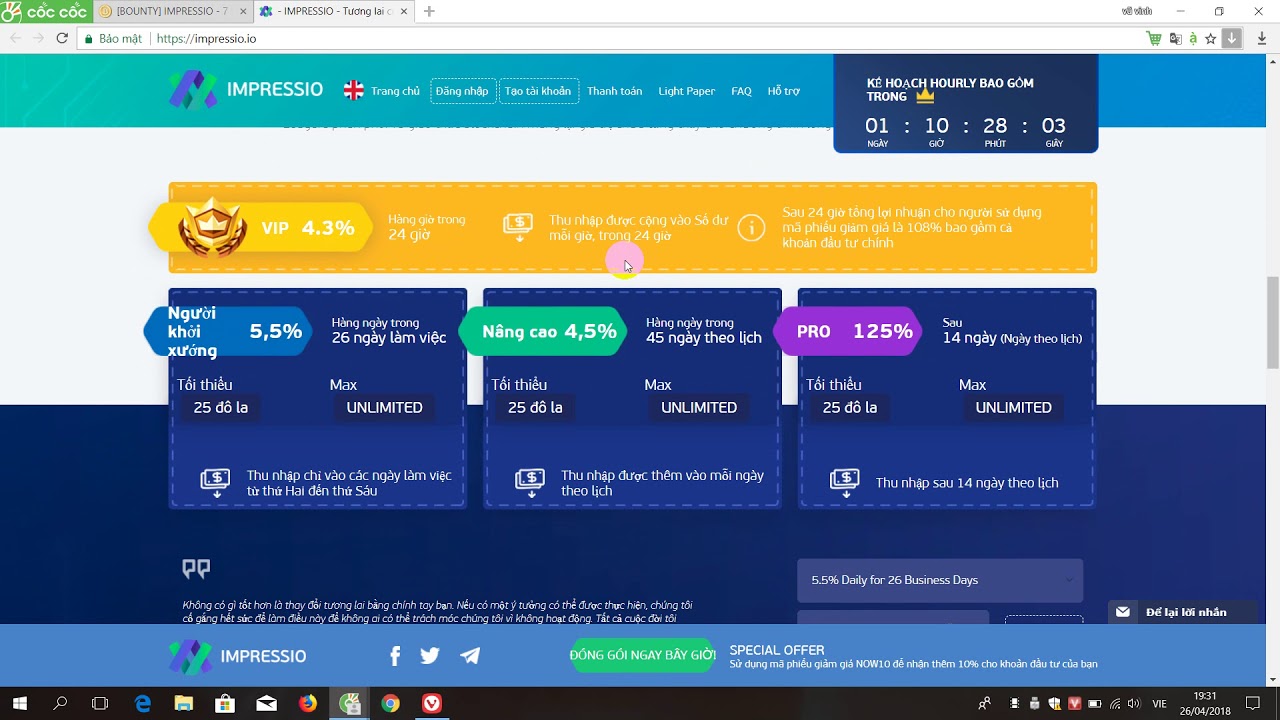
Task: Open FAQ menu item
Action: click(x=741, y=91)
